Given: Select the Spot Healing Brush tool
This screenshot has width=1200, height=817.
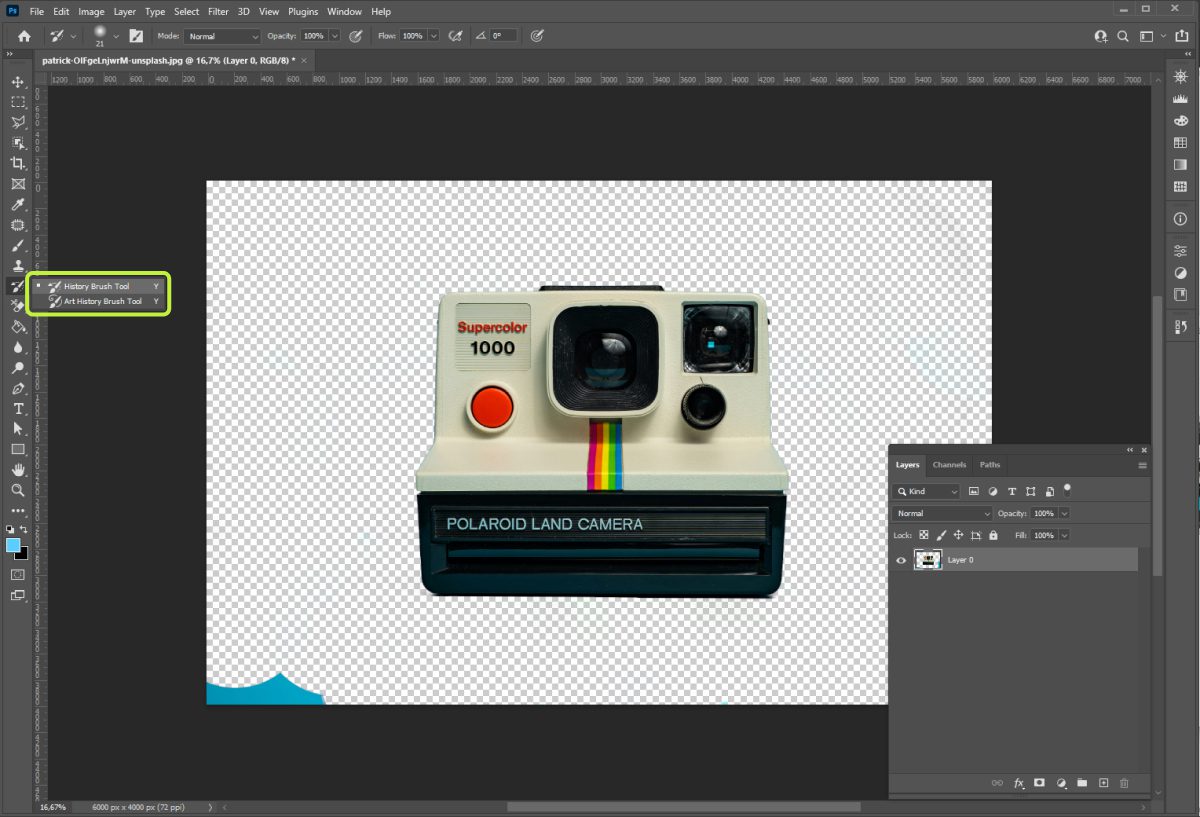Looking at the screenshot, I should (x=18, y=225).
